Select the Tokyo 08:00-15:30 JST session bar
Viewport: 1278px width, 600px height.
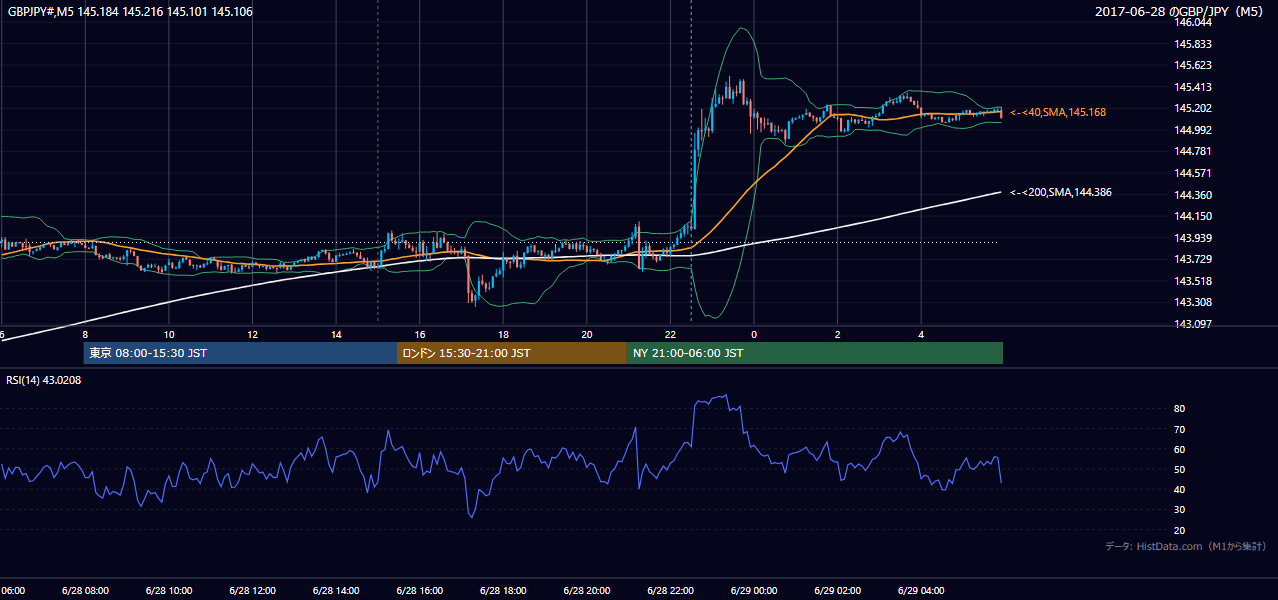pos(240,353)
